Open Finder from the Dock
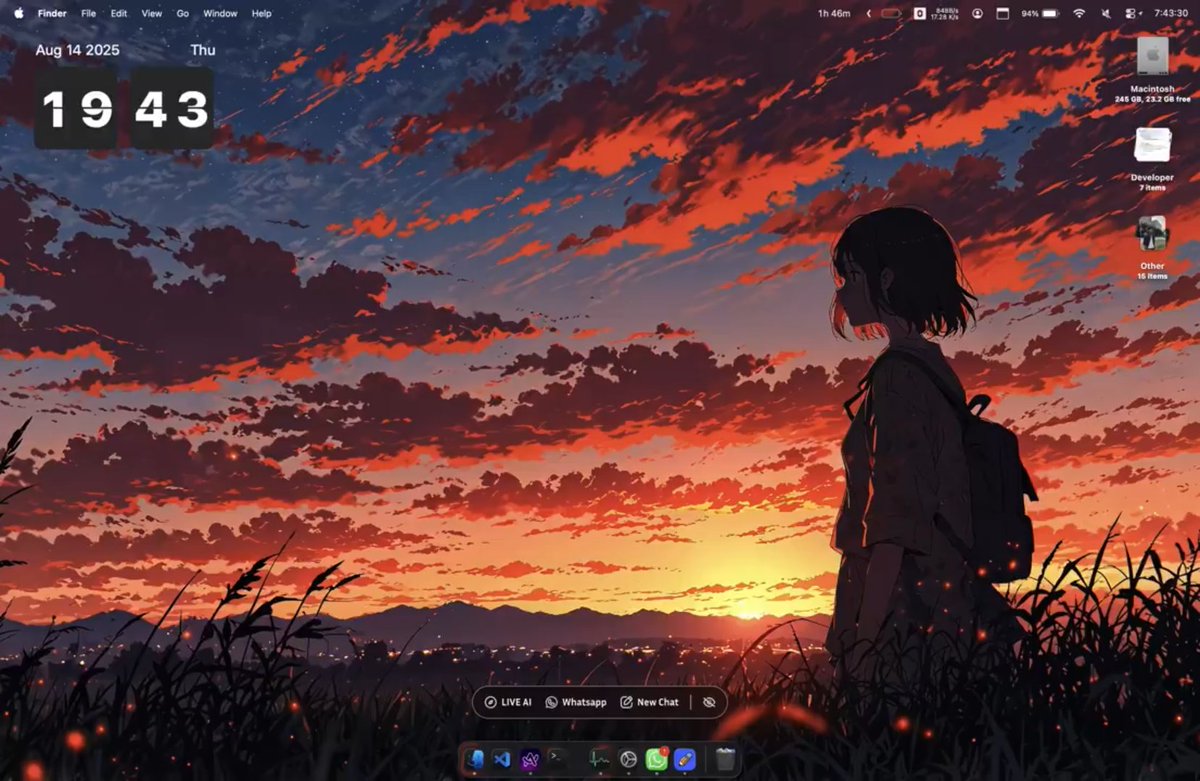 coord(474,759)
